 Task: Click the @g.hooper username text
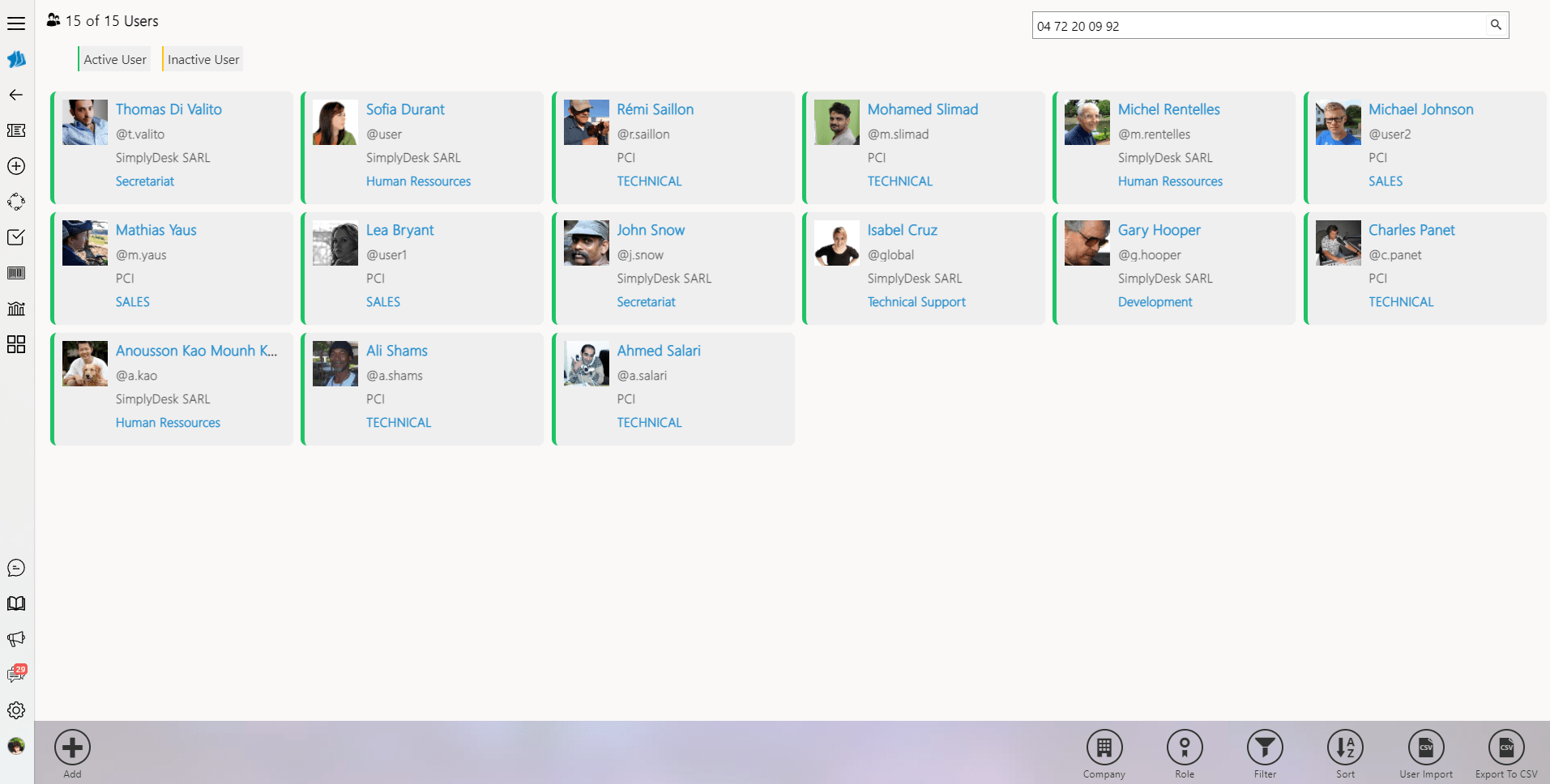click(1150, 255)
